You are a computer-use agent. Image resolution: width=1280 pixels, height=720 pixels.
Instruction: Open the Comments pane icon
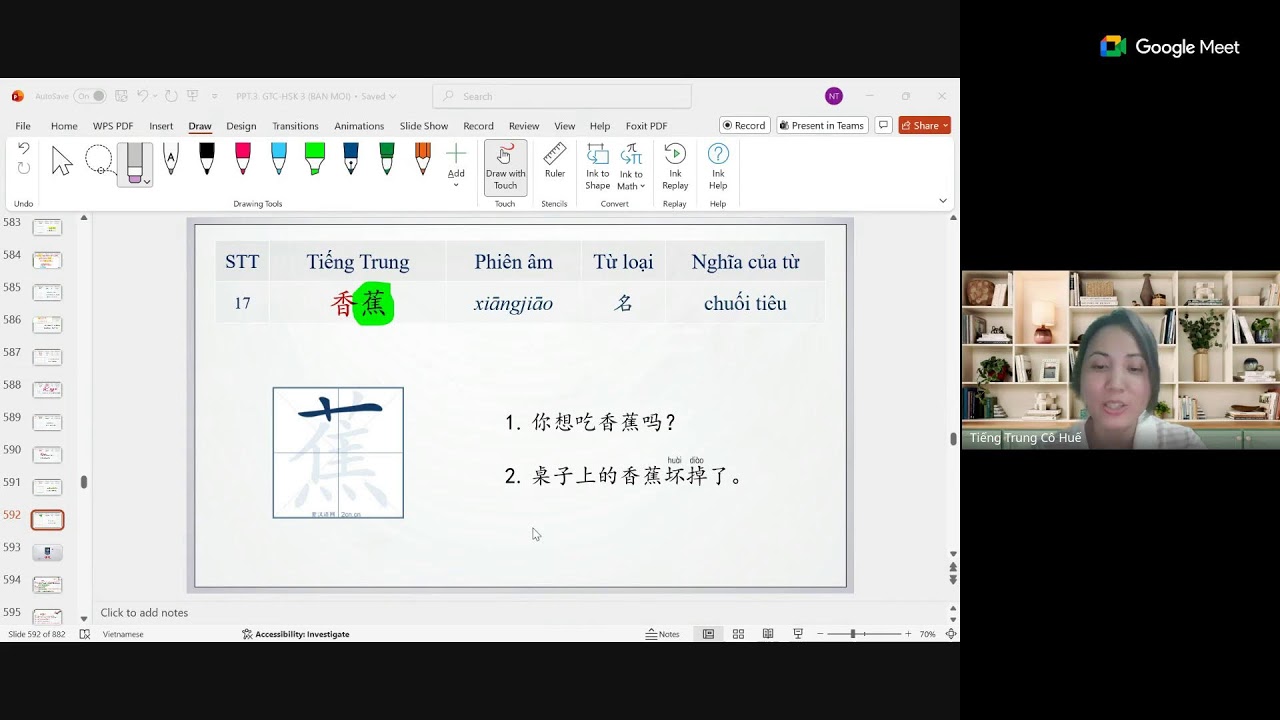883,125
